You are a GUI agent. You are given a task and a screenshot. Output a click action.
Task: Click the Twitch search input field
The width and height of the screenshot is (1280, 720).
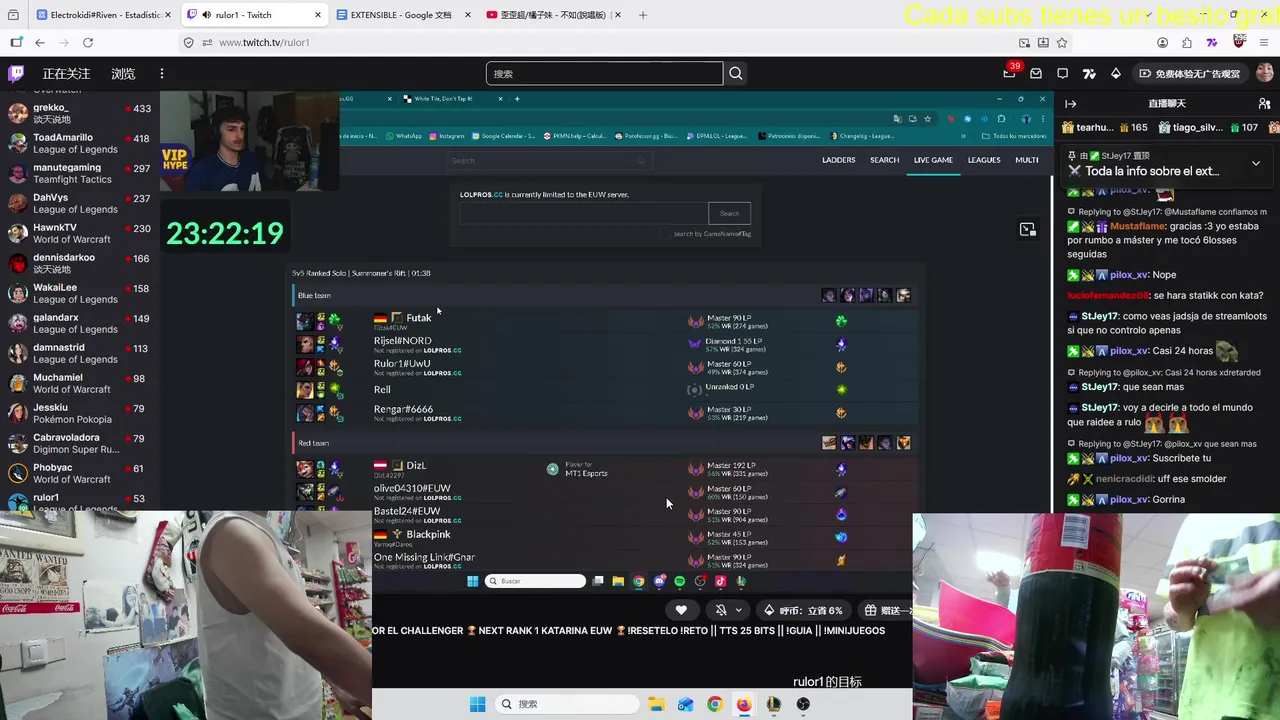(604, 73)
